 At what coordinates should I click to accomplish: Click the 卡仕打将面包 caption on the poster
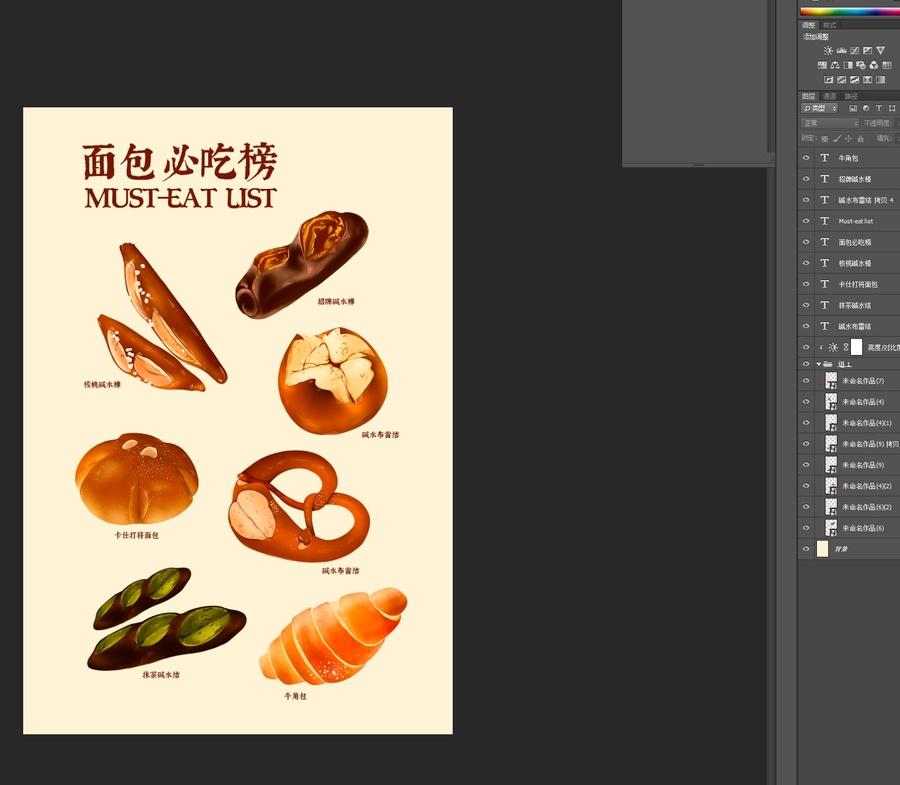(x=136, y=535)
